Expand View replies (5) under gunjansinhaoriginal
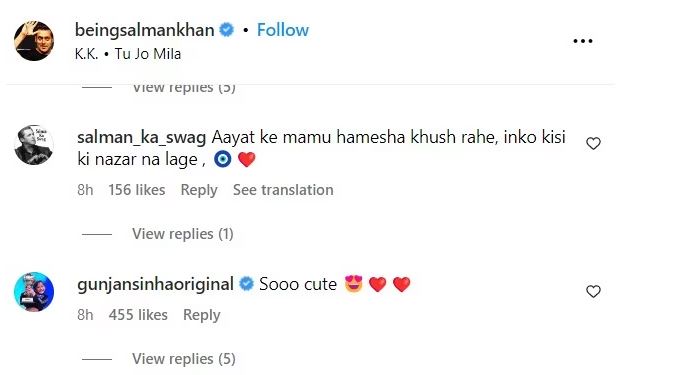The height and width of the screenshot is (375, 695). (184, 359)
